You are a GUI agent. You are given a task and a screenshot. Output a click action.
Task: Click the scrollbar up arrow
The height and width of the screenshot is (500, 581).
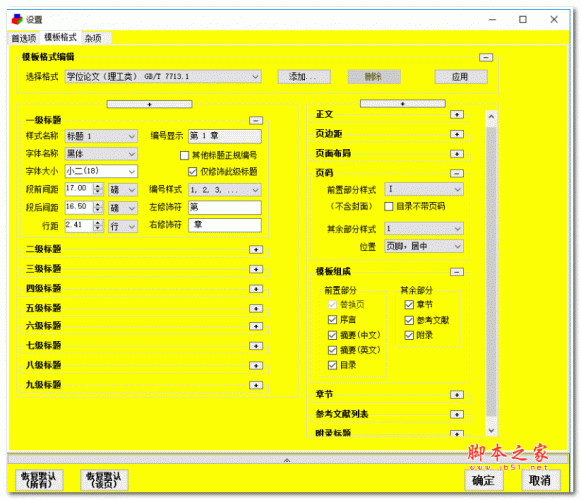(x=491, y=116)
